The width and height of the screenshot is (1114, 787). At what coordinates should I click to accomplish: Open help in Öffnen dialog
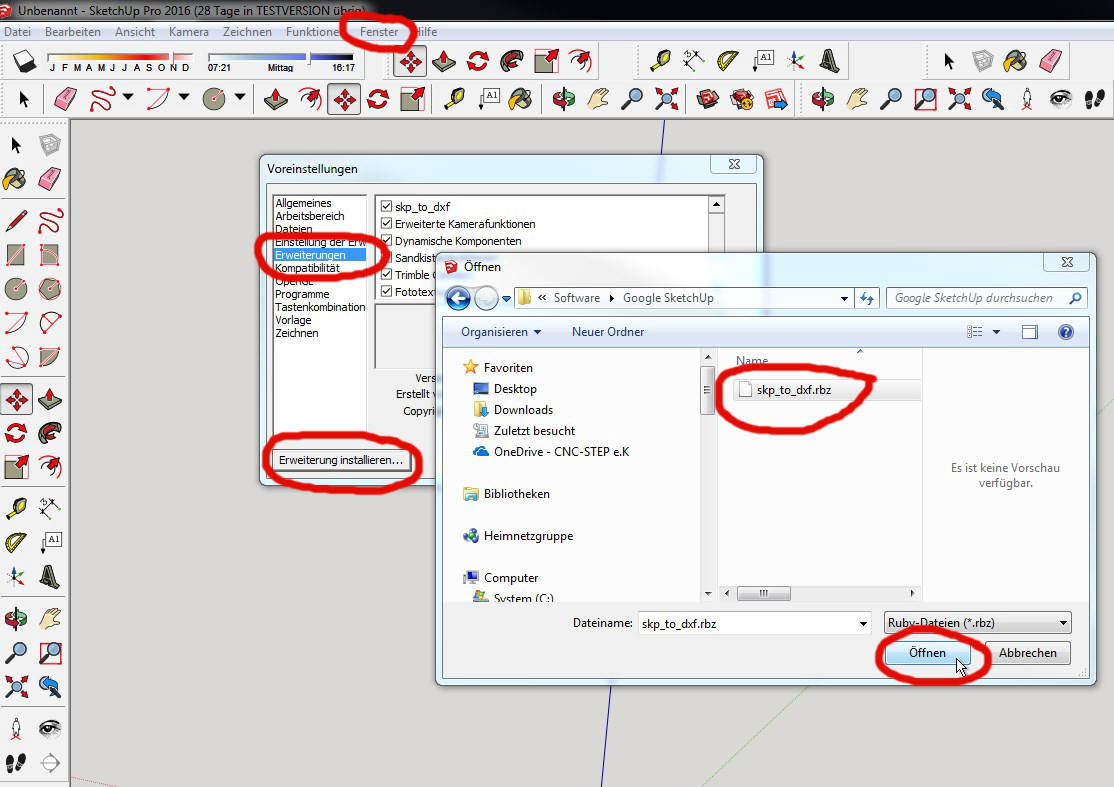point(1066,332)
